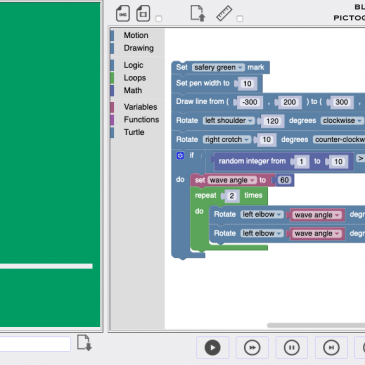Open the safety green color dropdown

point(218,67)
